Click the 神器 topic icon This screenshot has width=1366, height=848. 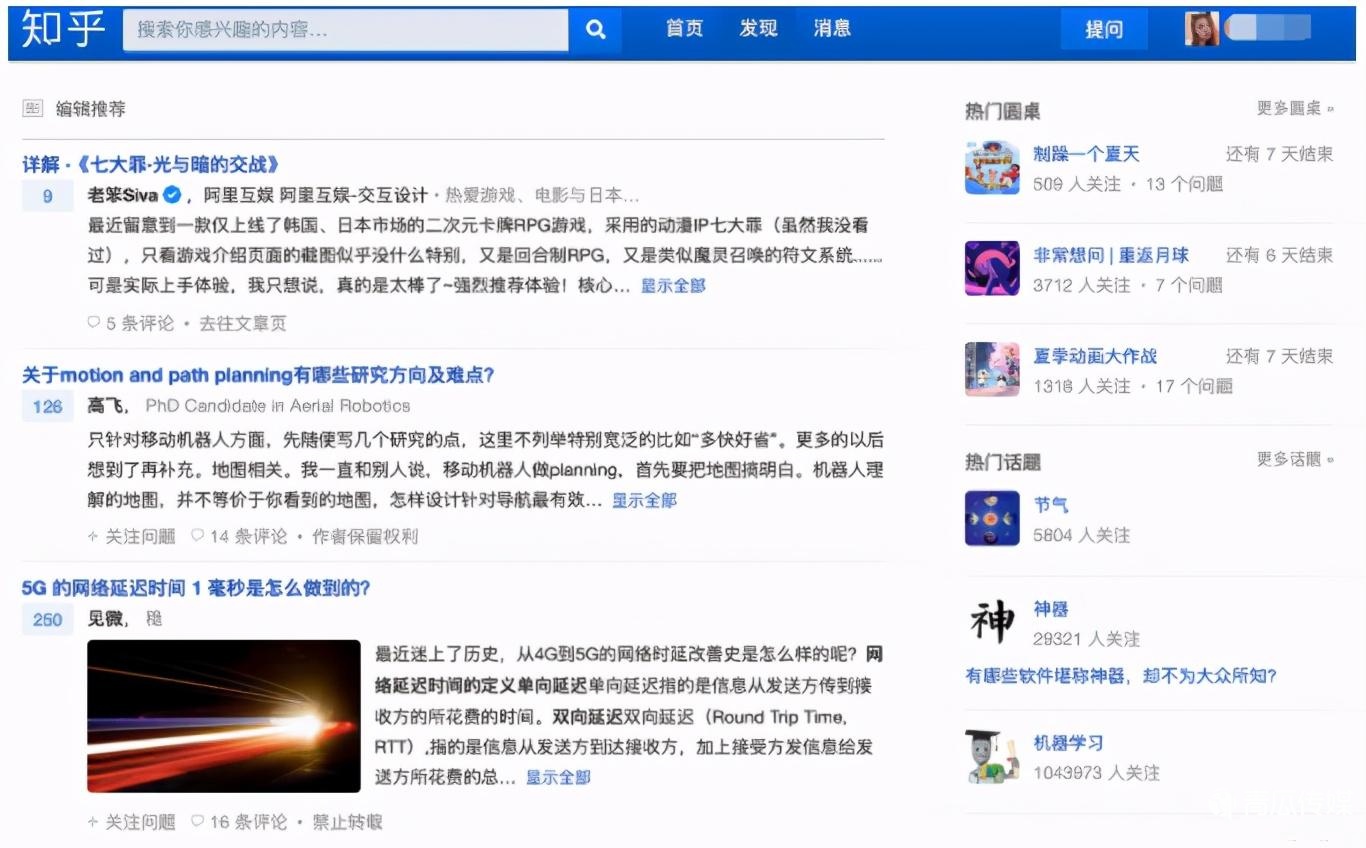point(991,622)
